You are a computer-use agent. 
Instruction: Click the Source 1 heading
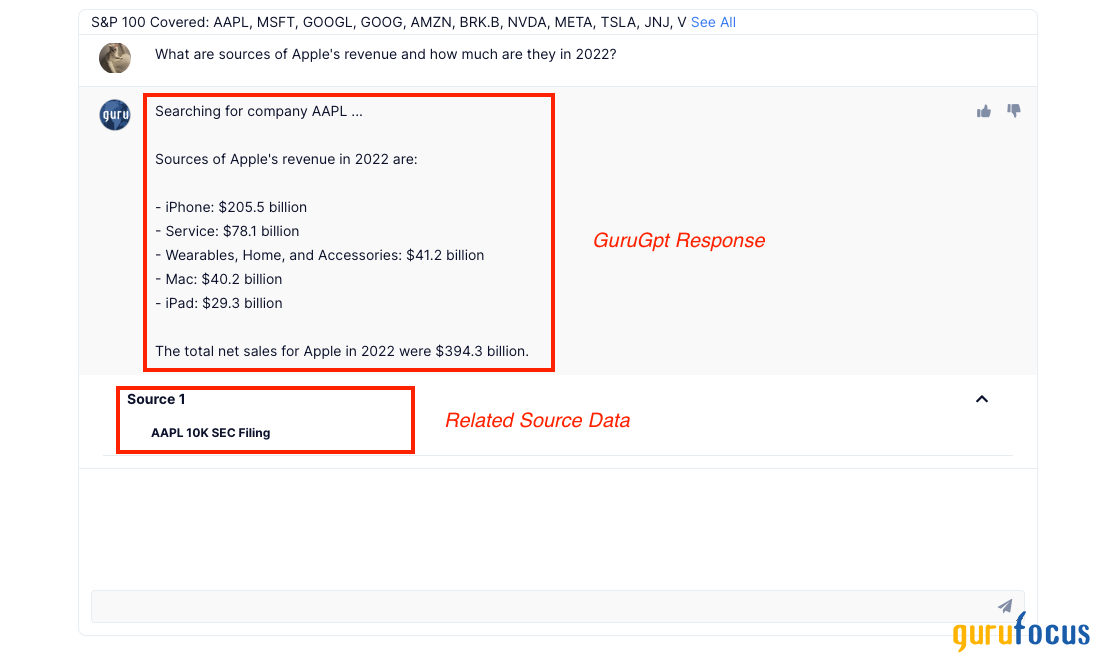(156, 399)
